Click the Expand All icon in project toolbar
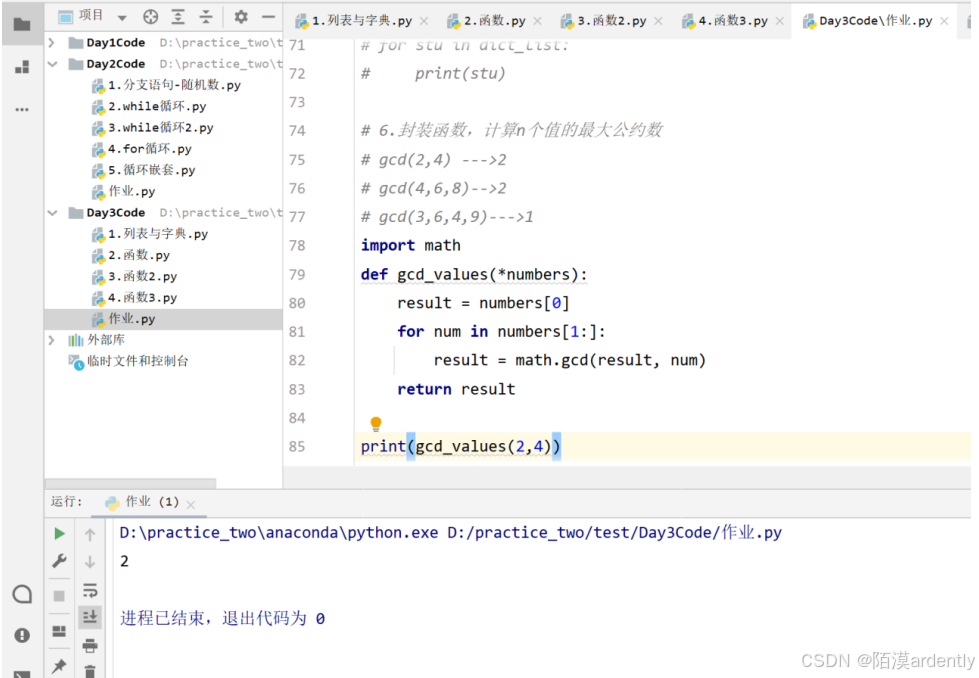 click(x=178, y=17)
